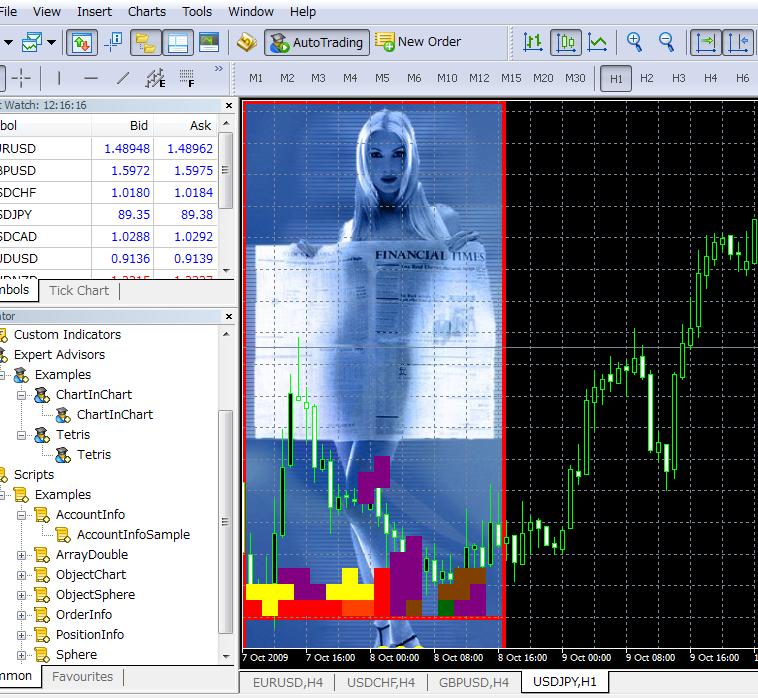This screenshot has height=698, width=758.
Task: Open the profiles dropdown arrow
Action: click(51, 43)
